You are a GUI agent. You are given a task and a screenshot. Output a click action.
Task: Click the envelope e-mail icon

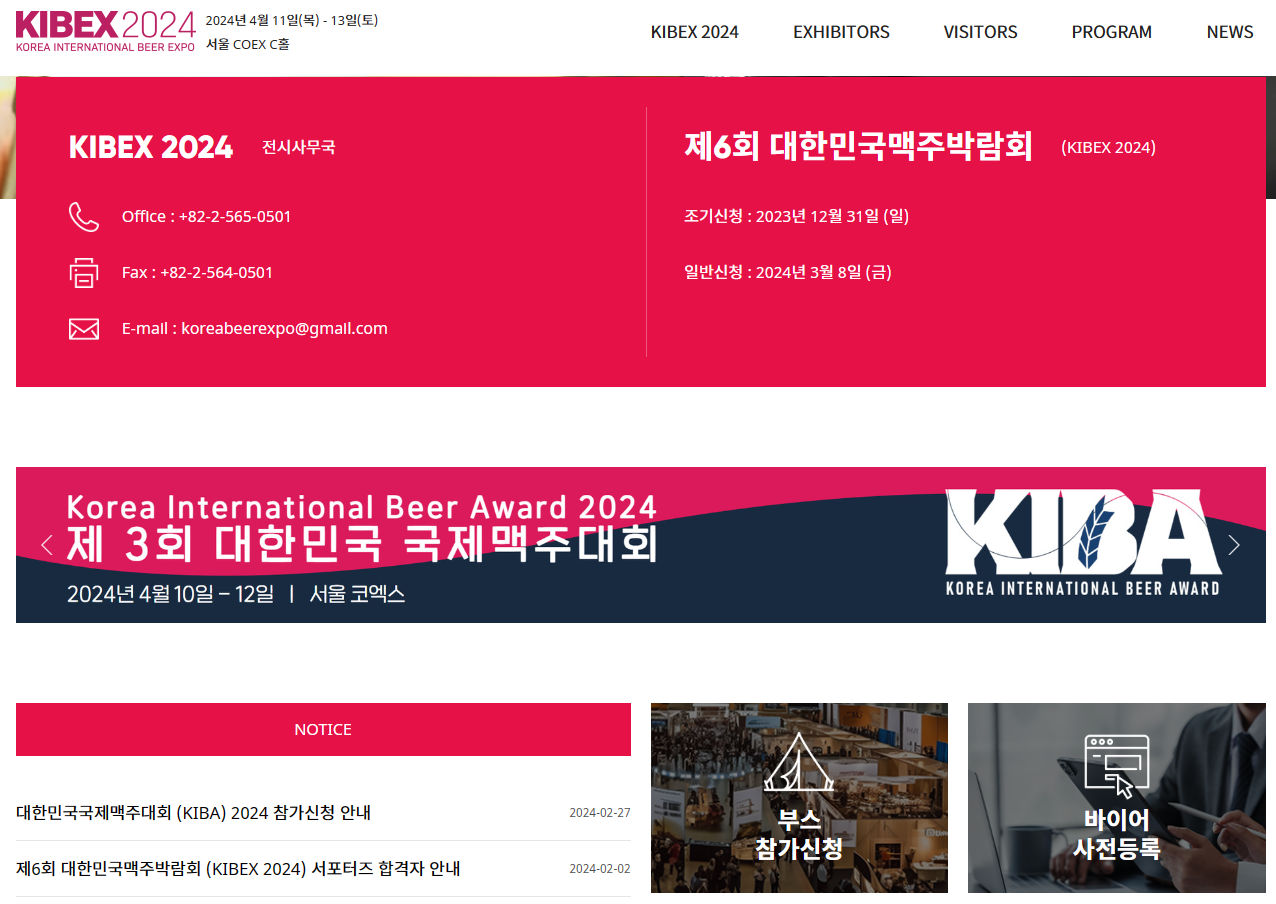pos(84,329)
